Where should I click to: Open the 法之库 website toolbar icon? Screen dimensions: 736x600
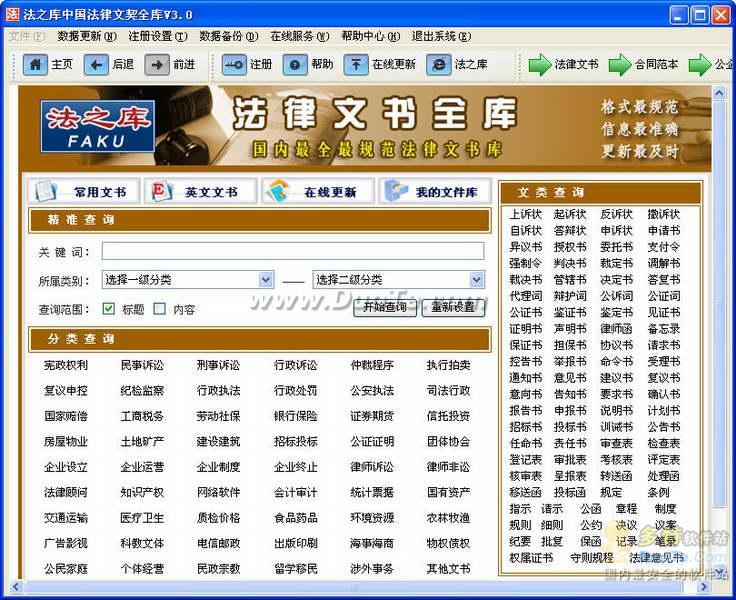[438, 65]
